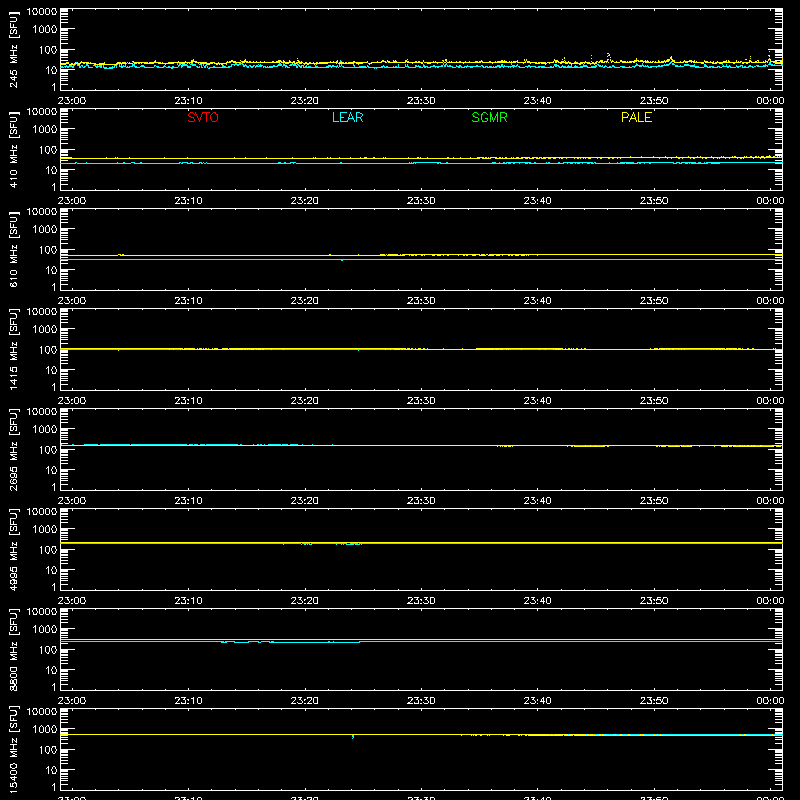Click the 23:00 tick under 8800 MHz panel

(x=72, y=701)
